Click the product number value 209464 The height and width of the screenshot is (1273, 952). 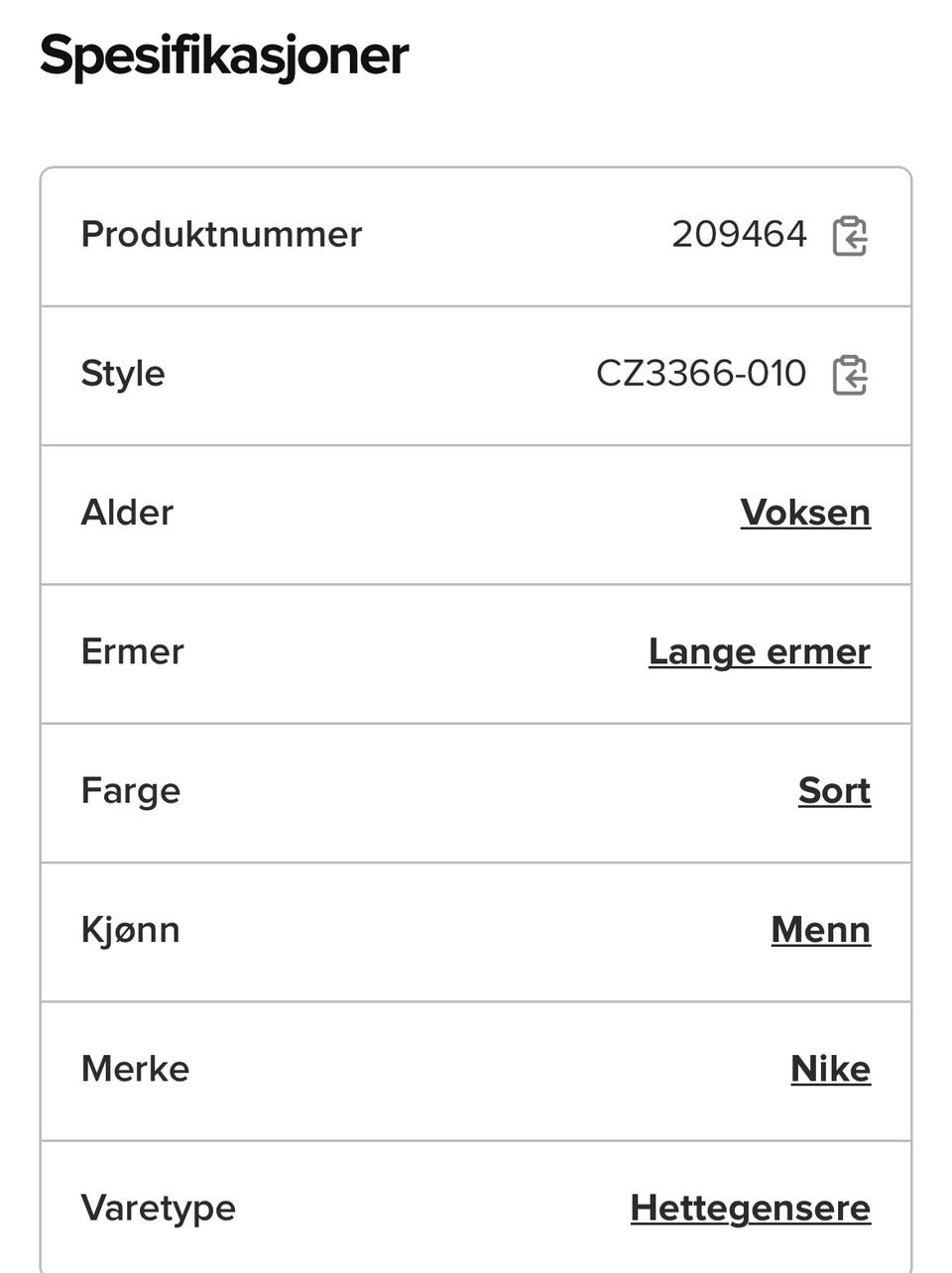[x=740, y=235]
